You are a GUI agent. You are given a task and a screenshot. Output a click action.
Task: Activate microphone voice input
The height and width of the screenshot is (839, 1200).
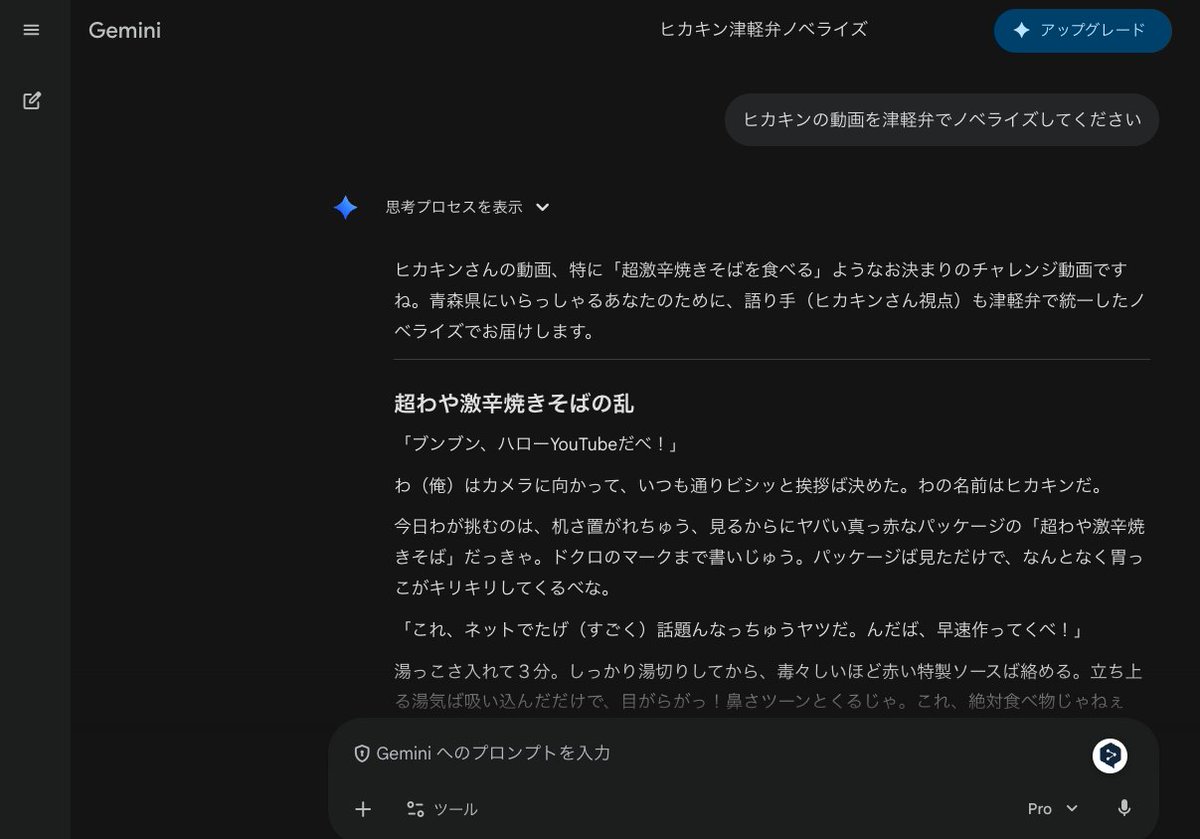[x=1124, y=809]
